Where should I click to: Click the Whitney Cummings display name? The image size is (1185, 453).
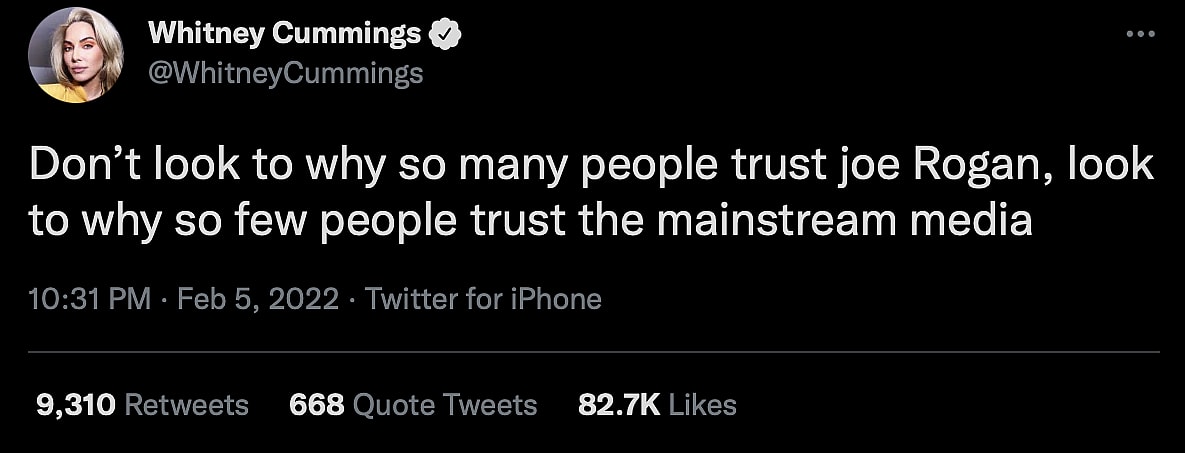(x=285, y=35)
